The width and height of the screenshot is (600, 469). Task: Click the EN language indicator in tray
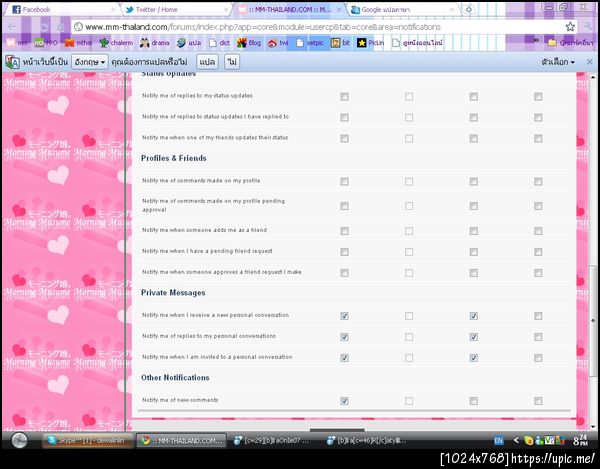(x=499, y=441)
